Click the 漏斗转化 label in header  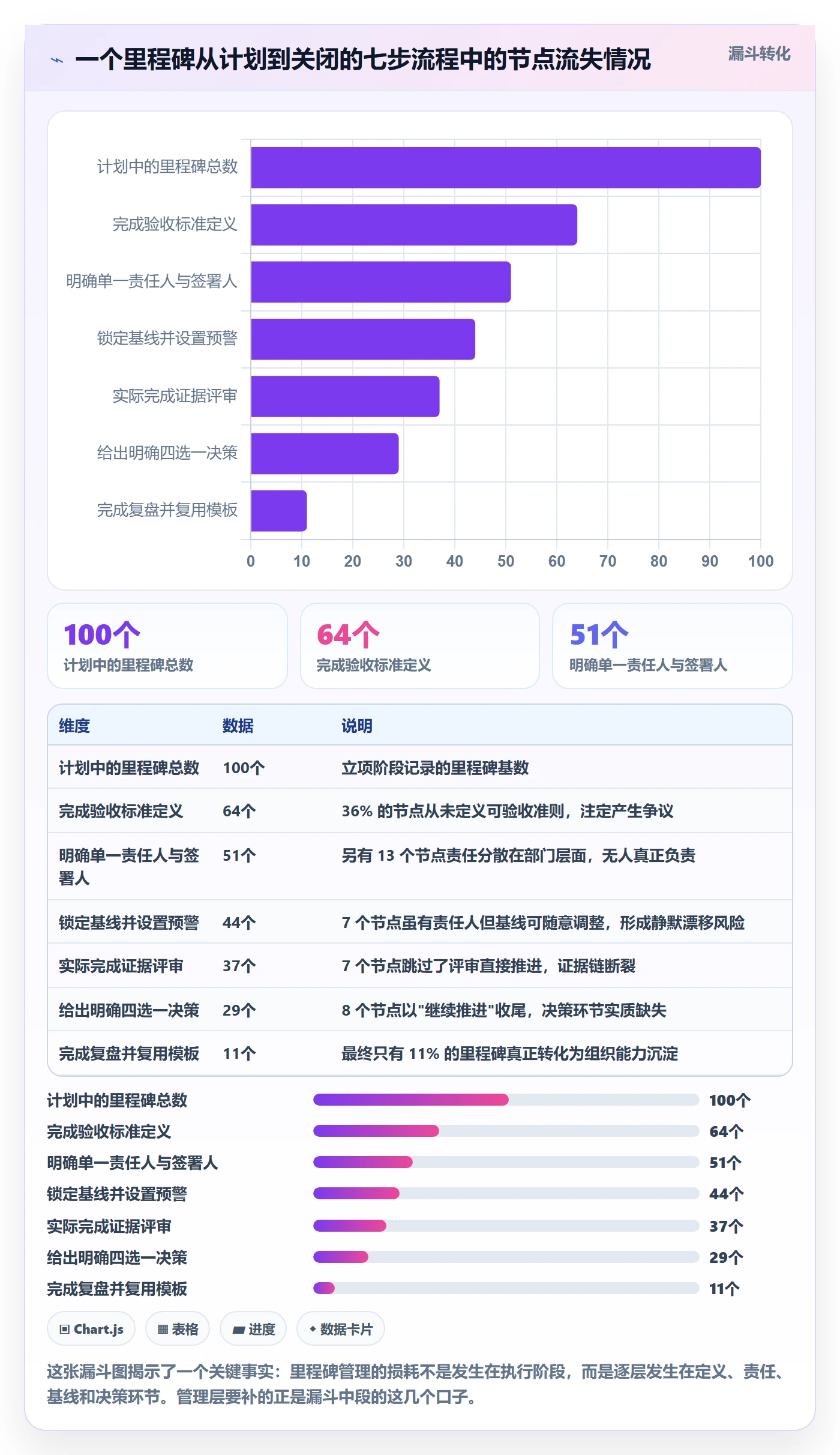(759, 54)
